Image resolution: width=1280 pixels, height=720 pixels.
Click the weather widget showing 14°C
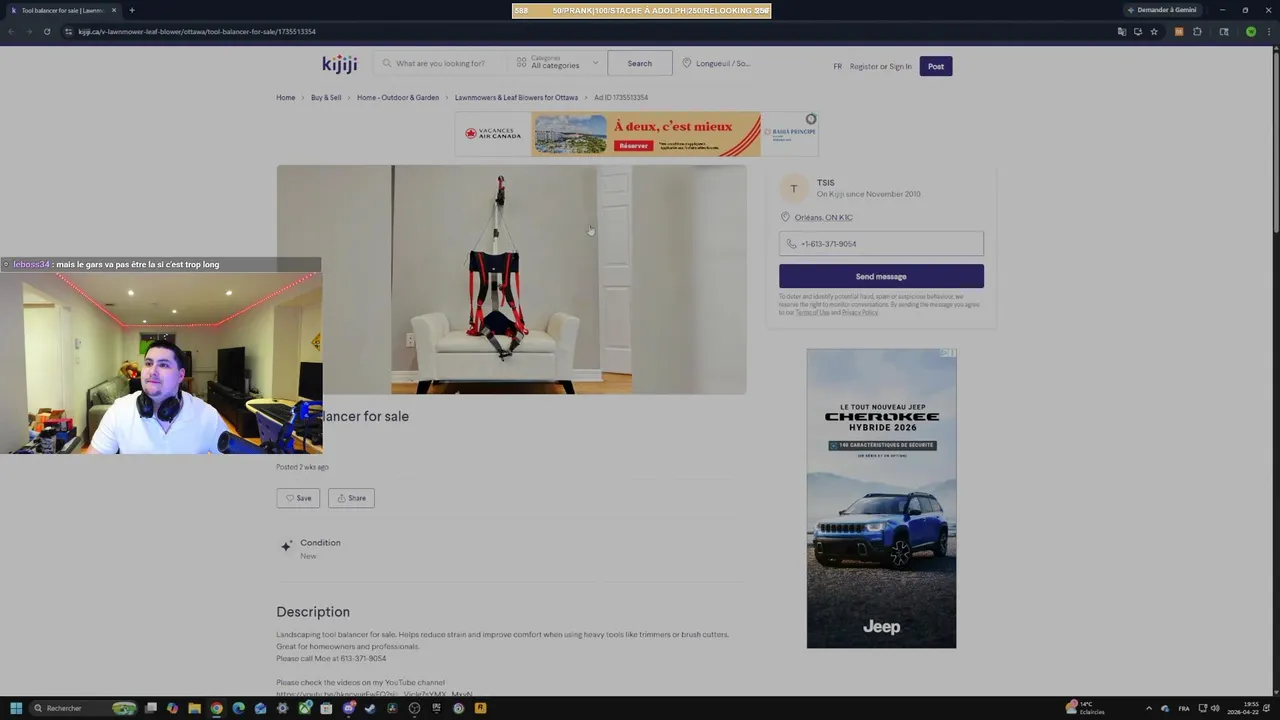coord(1087,708)
